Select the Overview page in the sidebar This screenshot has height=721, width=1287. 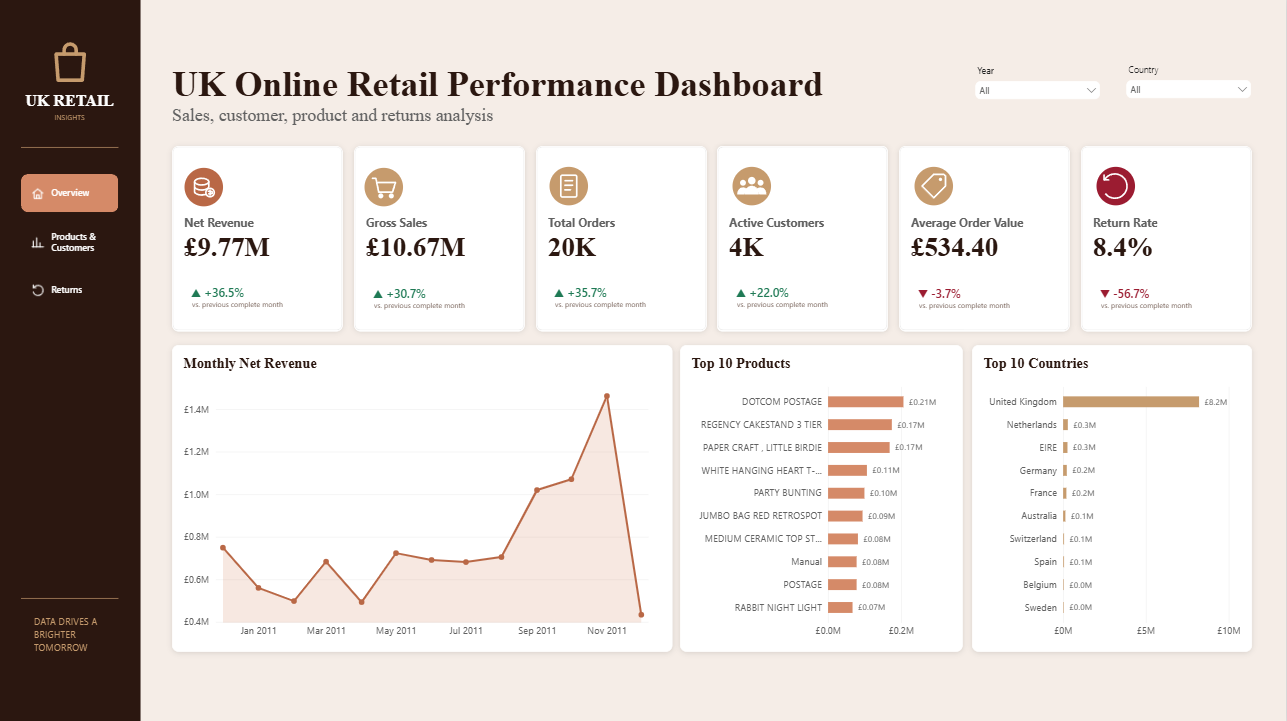pos(69,193)
